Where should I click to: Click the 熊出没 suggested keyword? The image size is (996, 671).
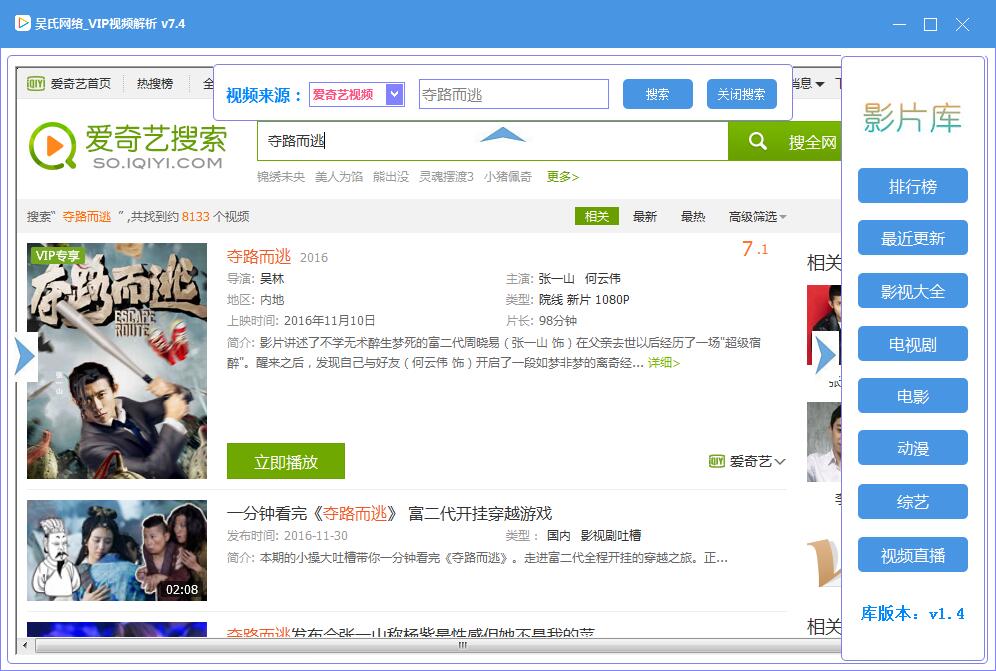click(391, 177)
